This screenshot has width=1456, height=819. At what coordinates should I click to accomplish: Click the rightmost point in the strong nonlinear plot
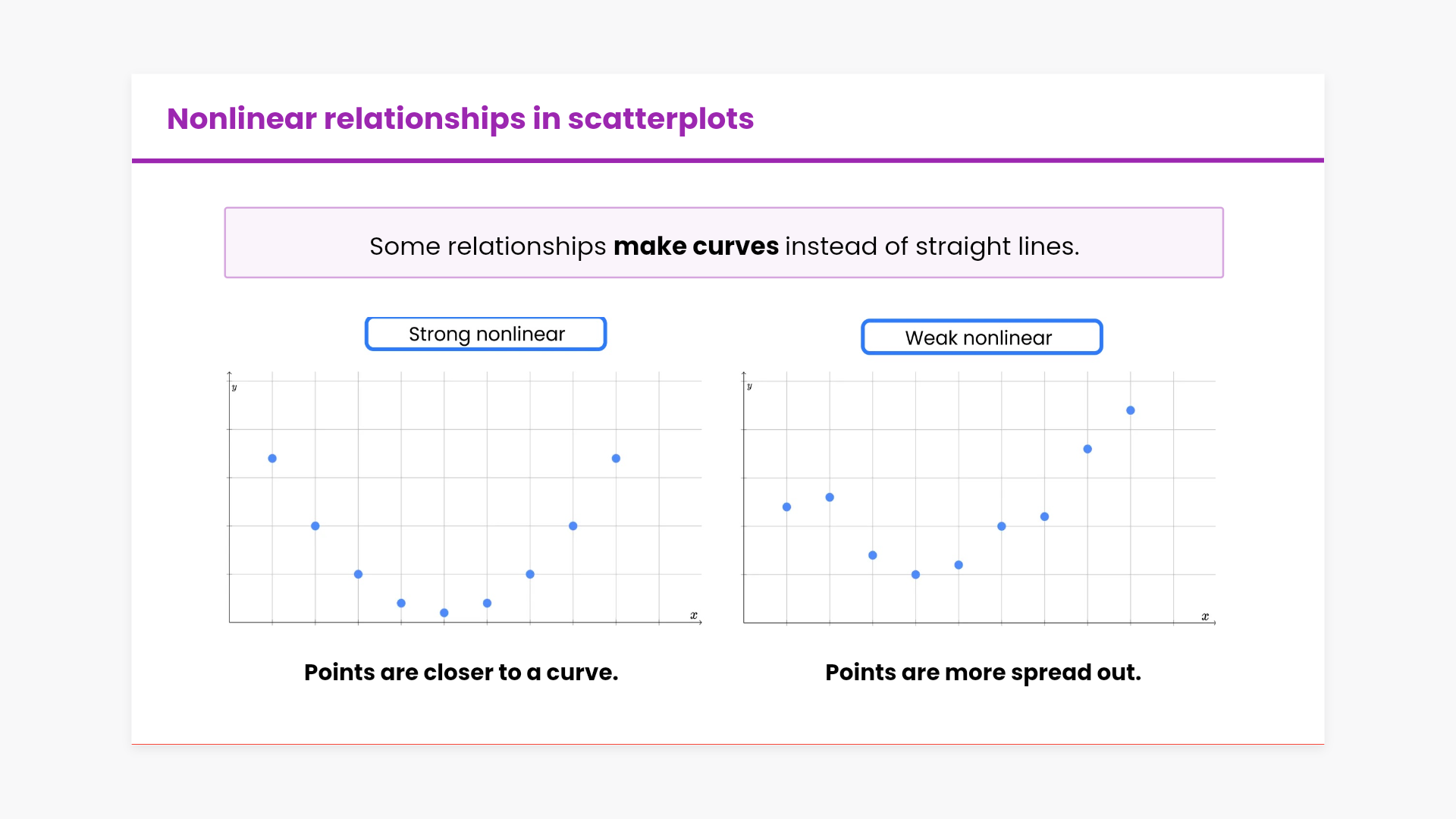click(x=616, y=459)
